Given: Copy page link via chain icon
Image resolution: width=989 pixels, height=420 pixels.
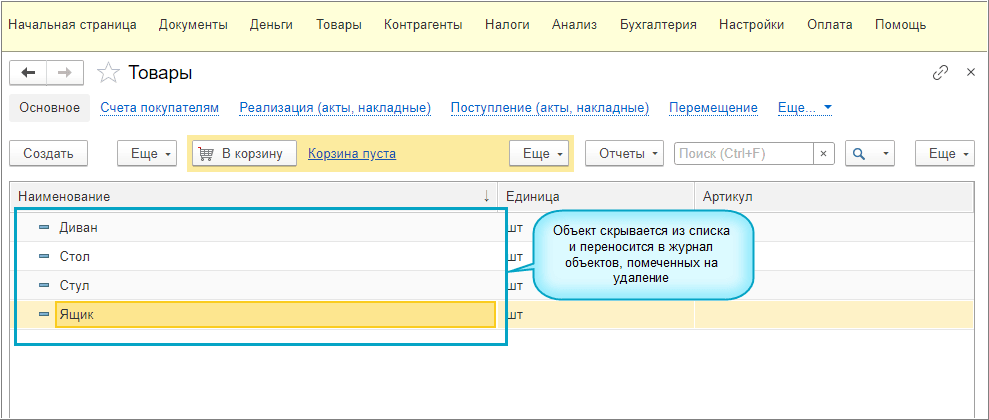Looking at the screenshot, I should coord(940,73).
